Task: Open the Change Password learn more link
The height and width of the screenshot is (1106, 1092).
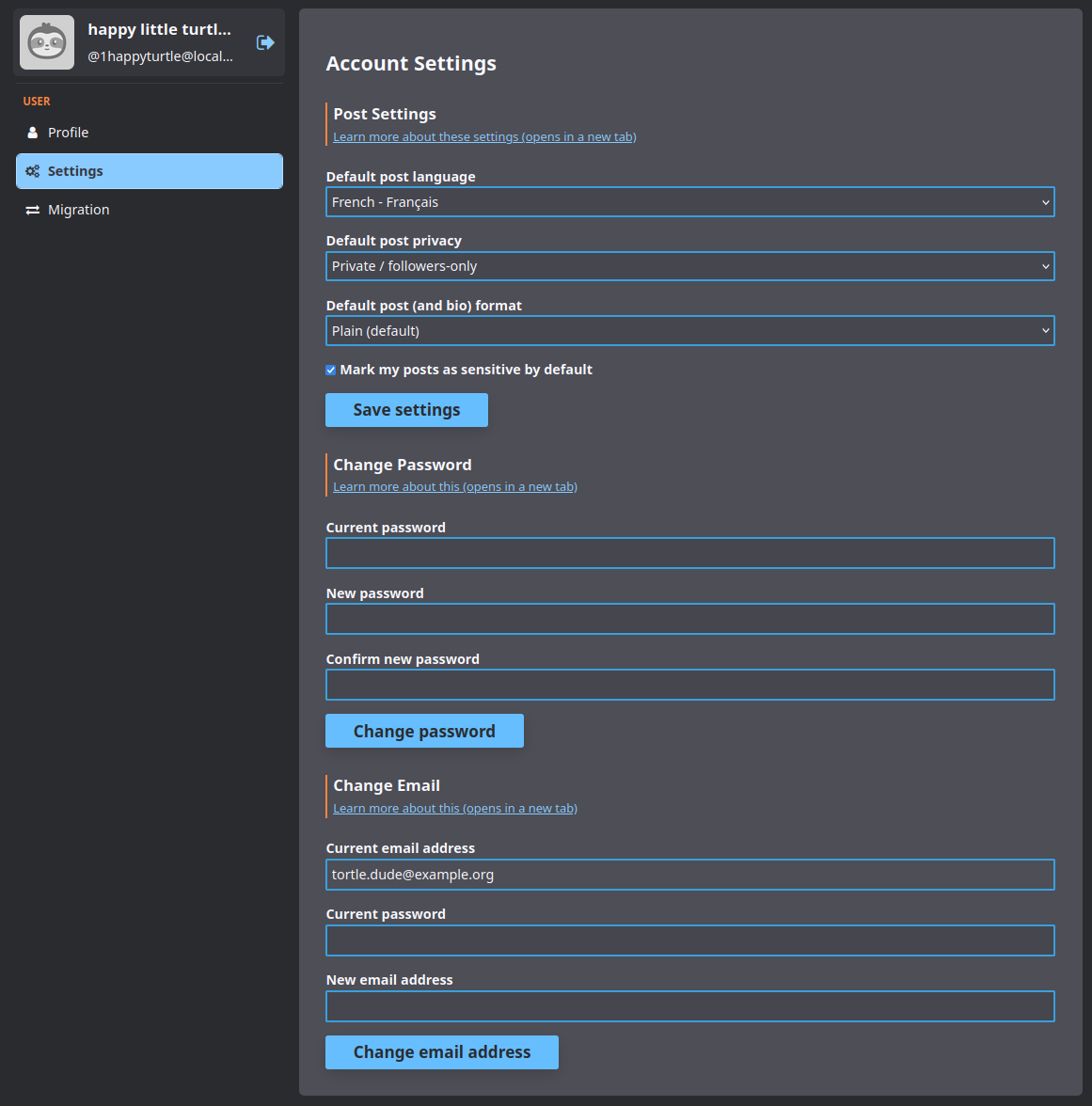Action: click(454, 486)
